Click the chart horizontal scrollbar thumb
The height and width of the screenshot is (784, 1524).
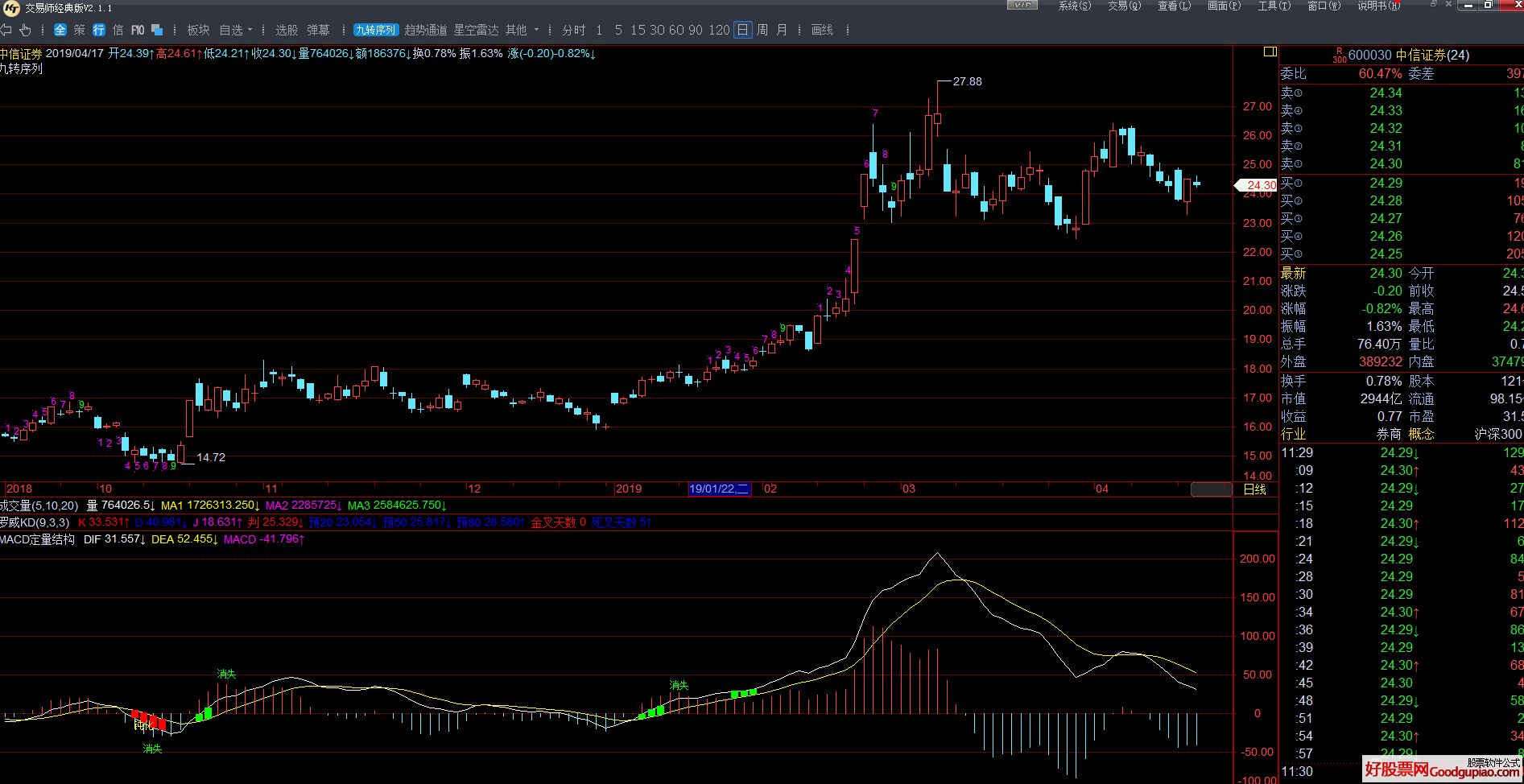coord(1211,489)
